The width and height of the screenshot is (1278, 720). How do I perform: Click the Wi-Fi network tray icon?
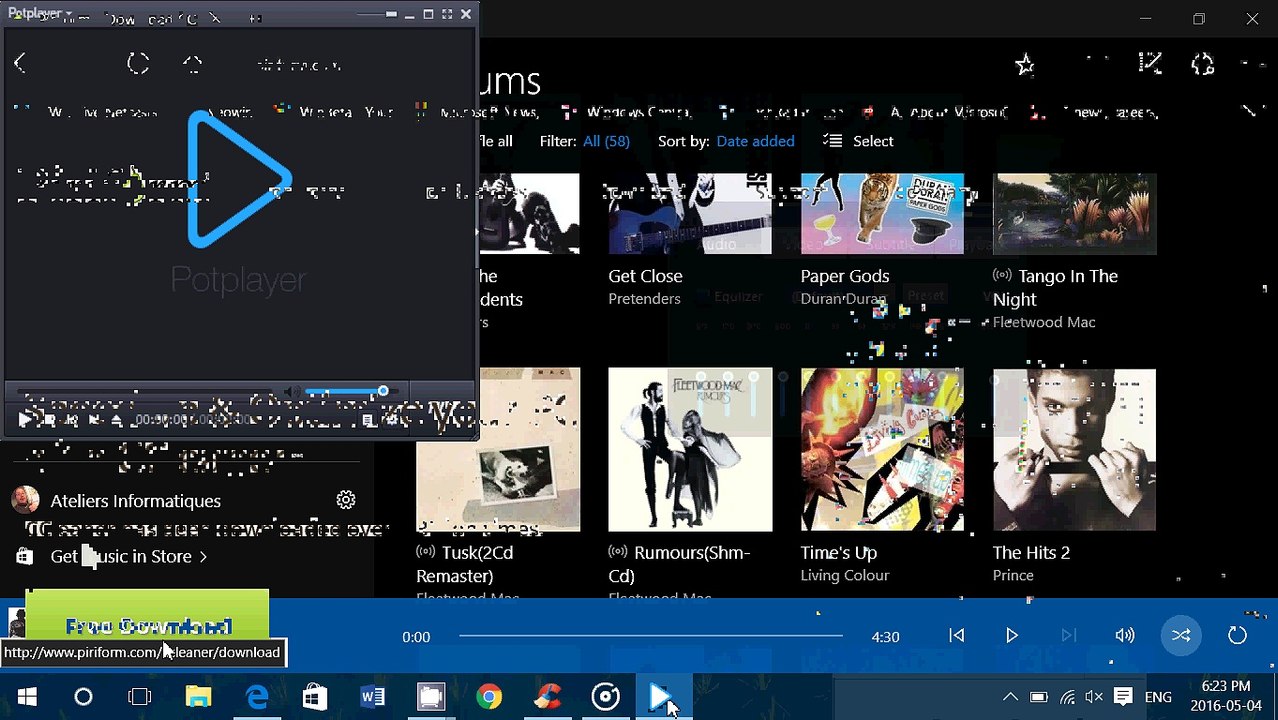pyautogui.click(x=1067, y=697)
